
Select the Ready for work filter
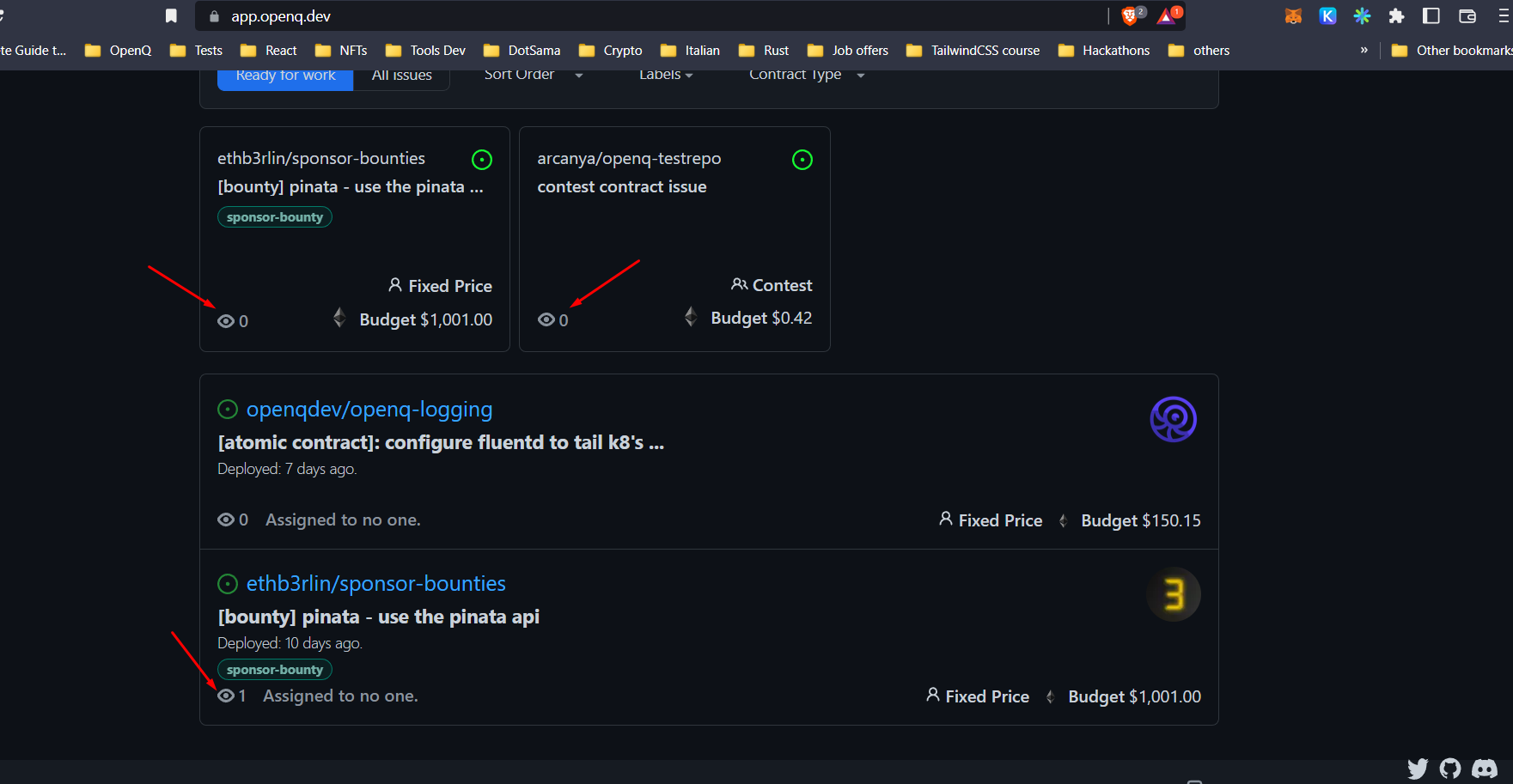click(x=285, y=76)
